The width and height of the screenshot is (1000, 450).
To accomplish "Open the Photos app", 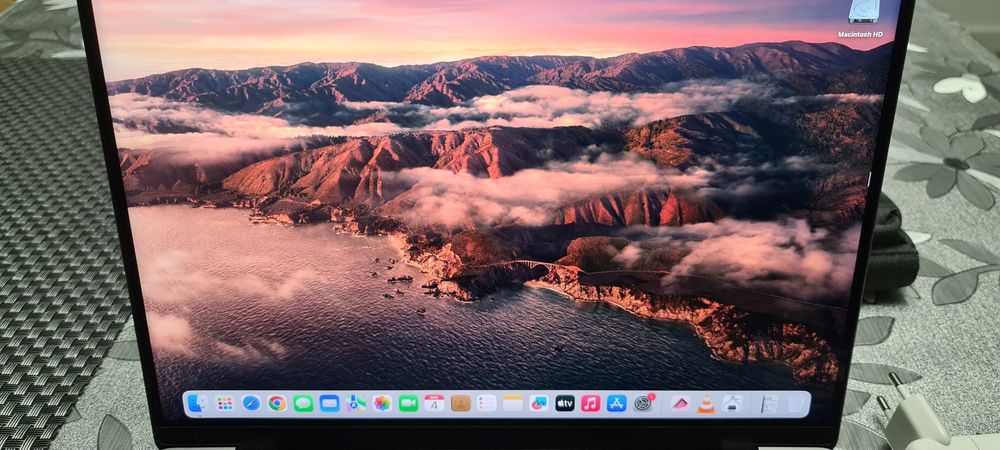I will coord(382,403).
